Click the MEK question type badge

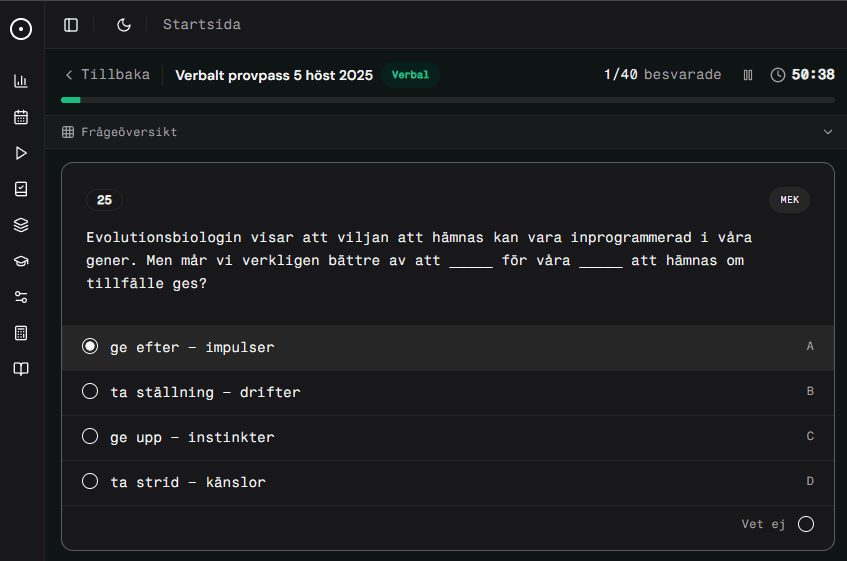pyautogui.click(x=789, y=200)
